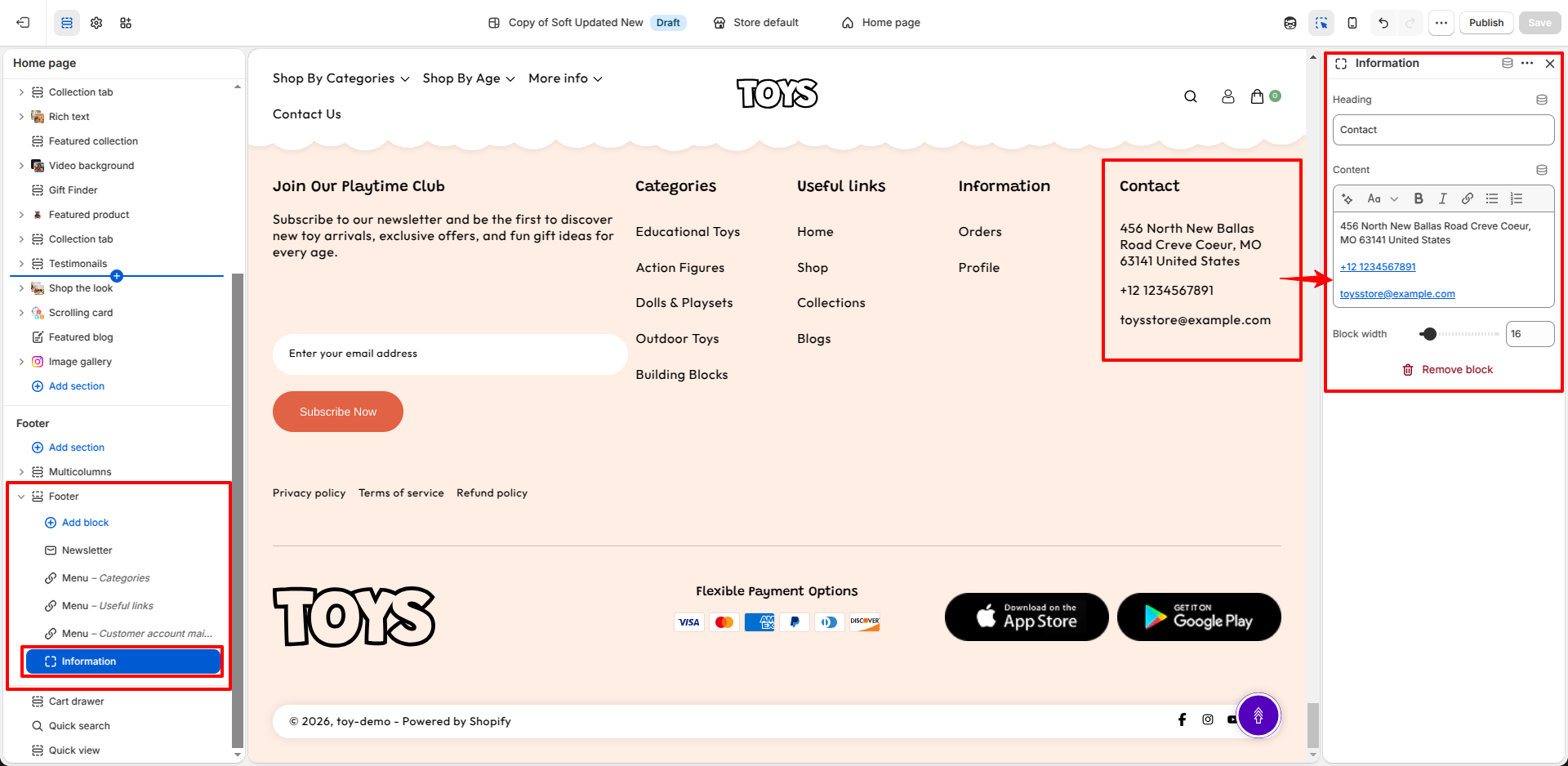Open the app embeds icon in top bar
Viewport: 1568px width, 766px height.
point(126,23)
